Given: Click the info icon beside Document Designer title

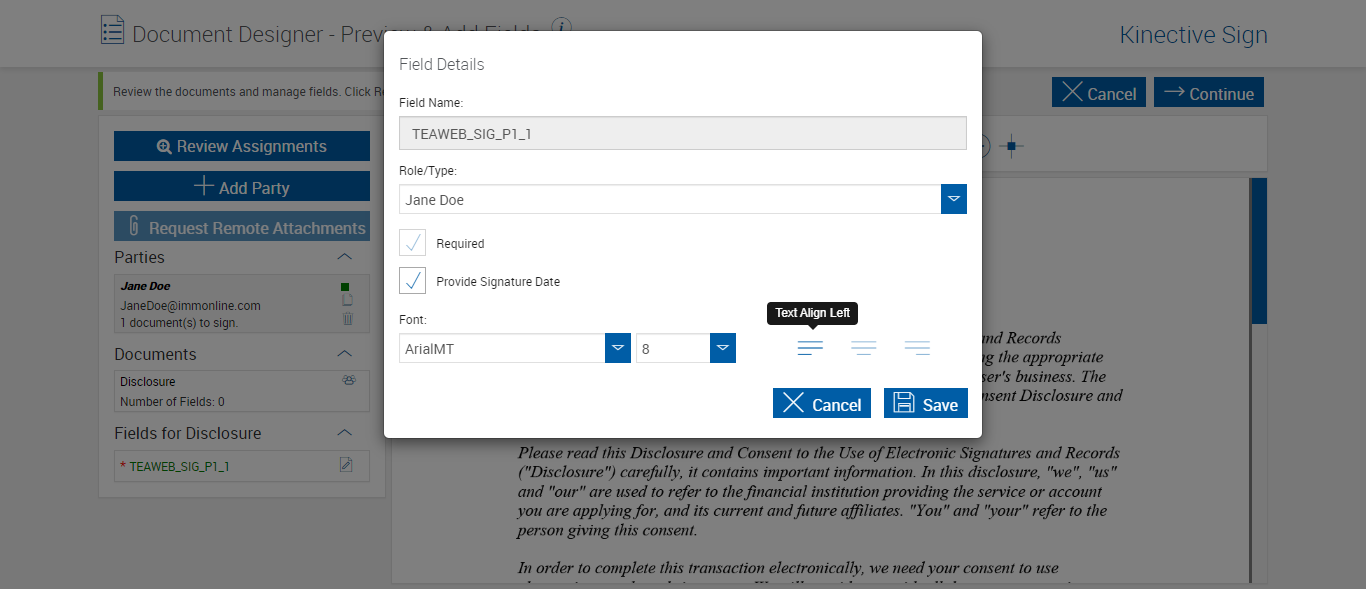Looking at the screenshot, I should (x=563, y=27).
